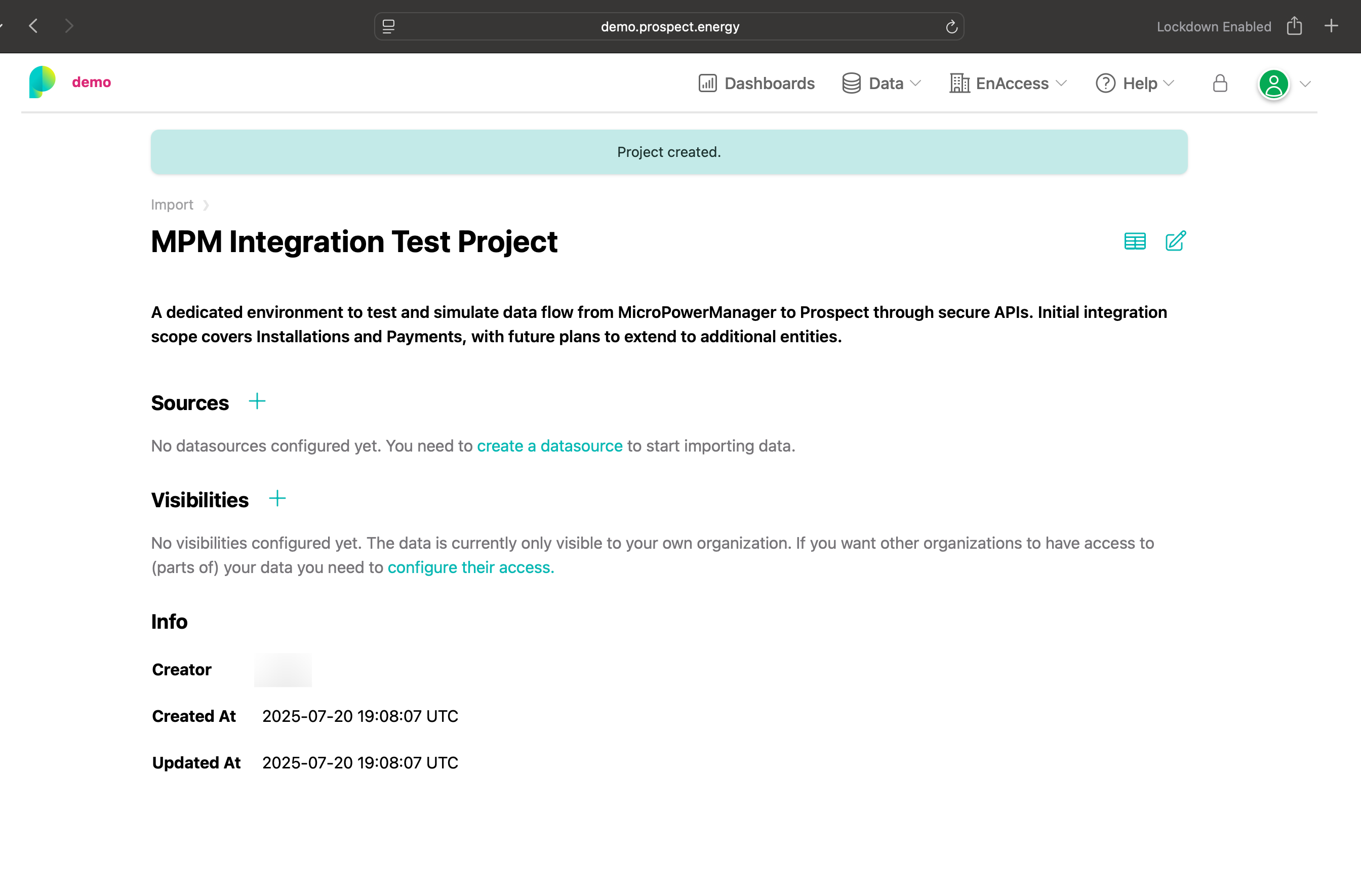The height and width of the screenshot is (896, 1361).
Task: Add a new source with the plus button
Action: pos(256,401)
